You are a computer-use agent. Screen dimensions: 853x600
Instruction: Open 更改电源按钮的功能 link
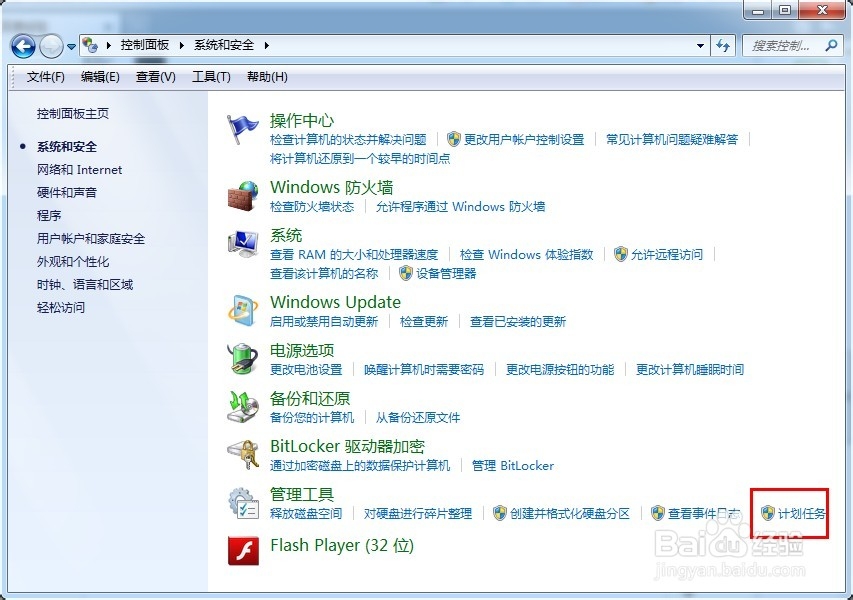coord(560,370)
